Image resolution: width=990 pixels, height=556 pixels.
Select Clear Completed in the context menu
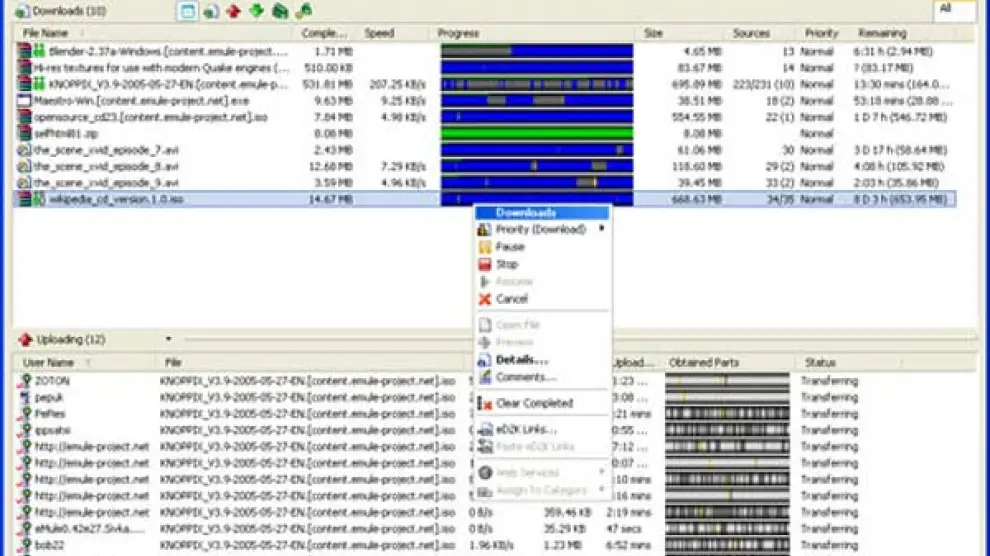click(x=534, y=404)
